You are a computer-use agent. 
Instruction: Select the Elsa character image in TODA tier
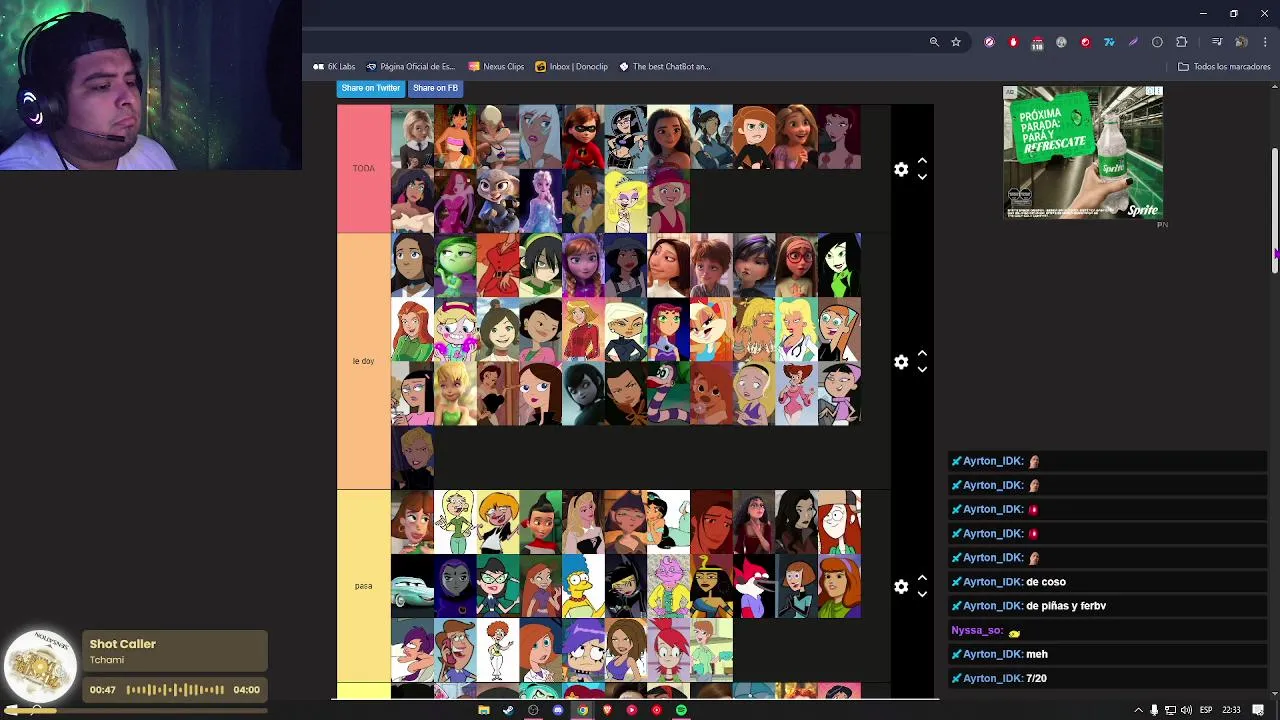(541, 201)
